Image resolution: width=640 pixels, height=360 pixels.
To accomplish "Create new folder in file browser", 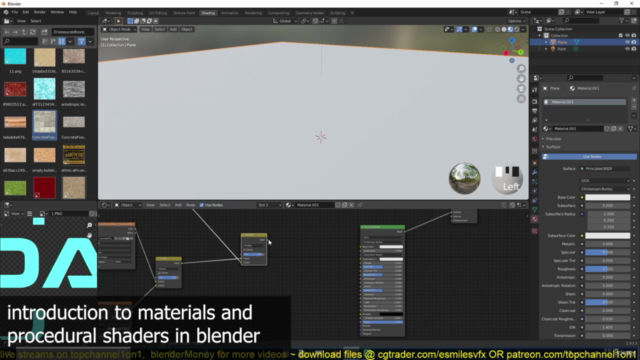I will (x=44, y=32).
